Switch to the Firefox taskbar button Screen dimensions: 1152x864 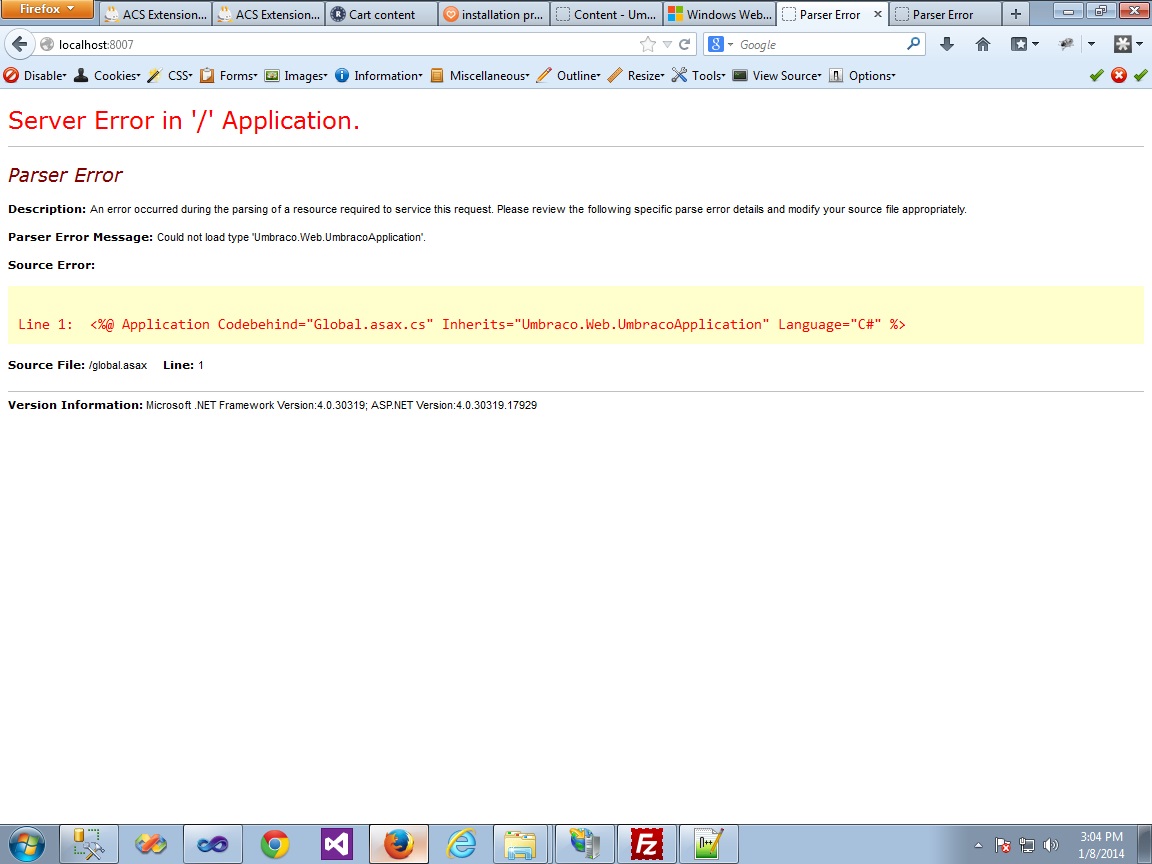(x=399, y=845)
